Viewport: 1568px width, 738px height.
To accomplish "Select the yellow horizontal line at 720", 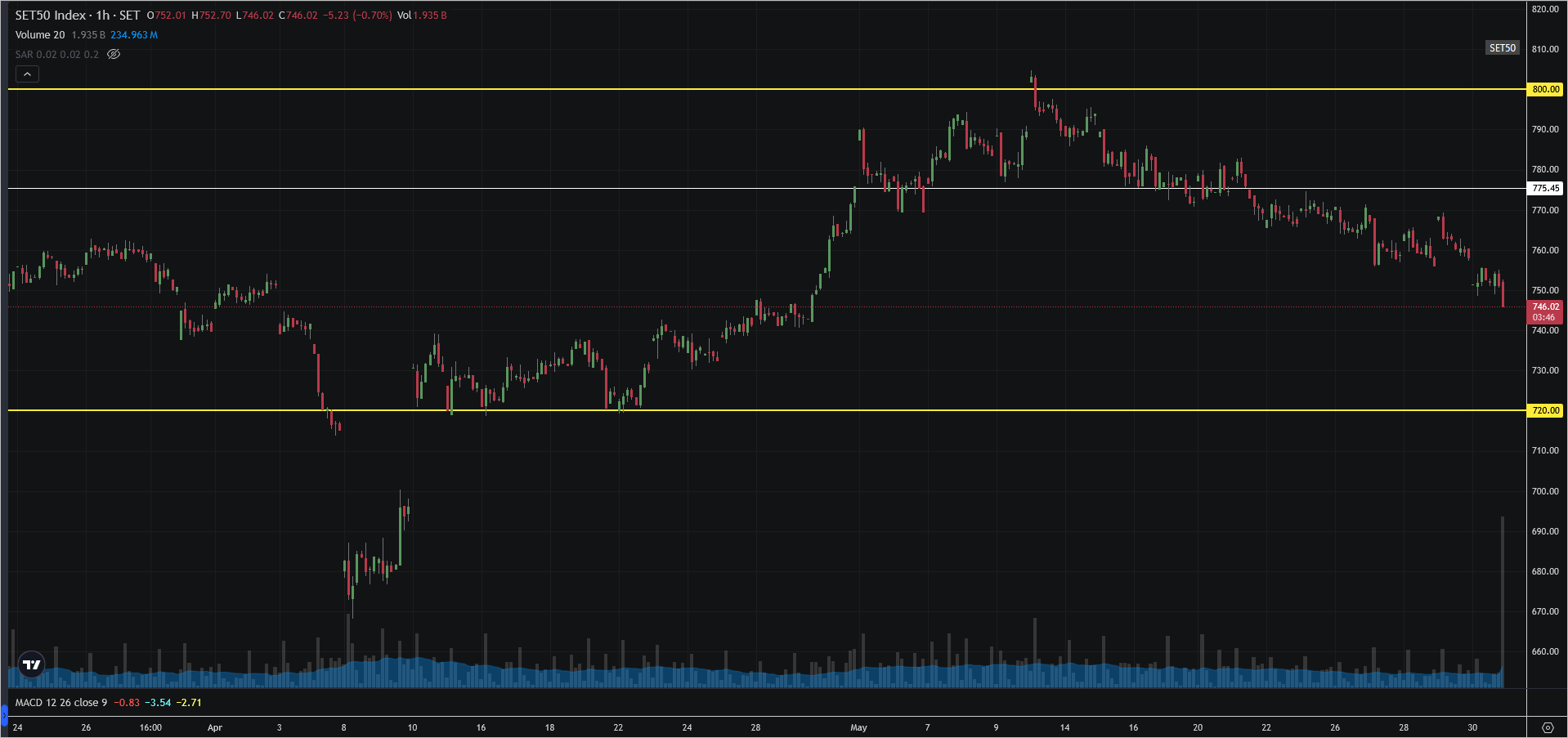I will coord(767,410).
